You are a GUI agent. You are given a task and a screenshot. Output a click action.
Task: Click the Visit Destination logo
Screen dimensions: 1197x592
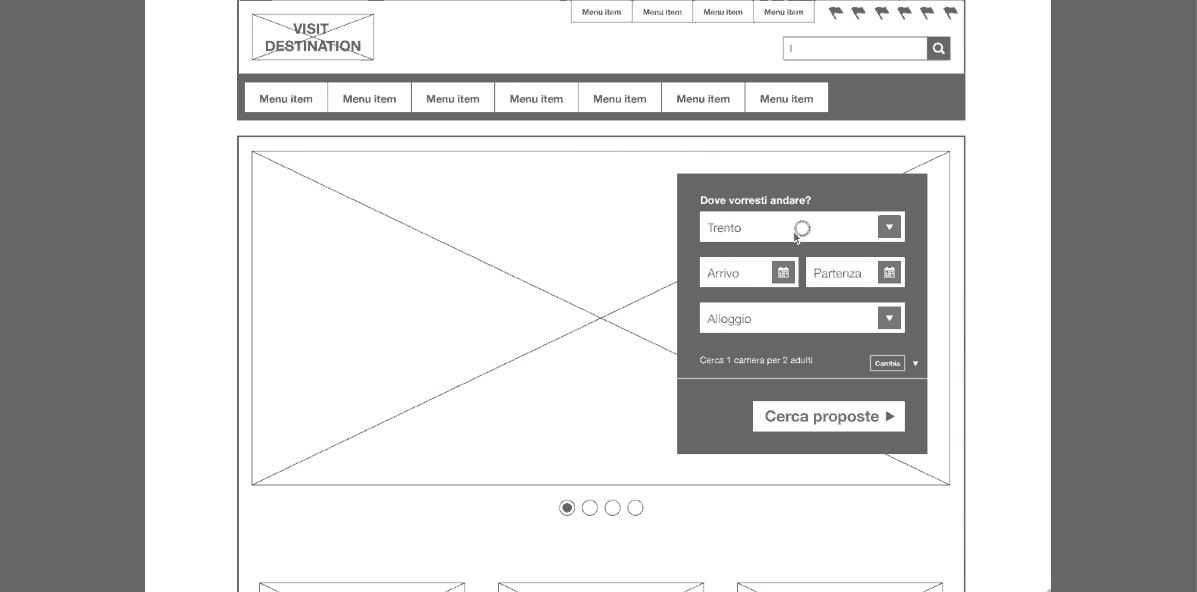pos(313,37)
